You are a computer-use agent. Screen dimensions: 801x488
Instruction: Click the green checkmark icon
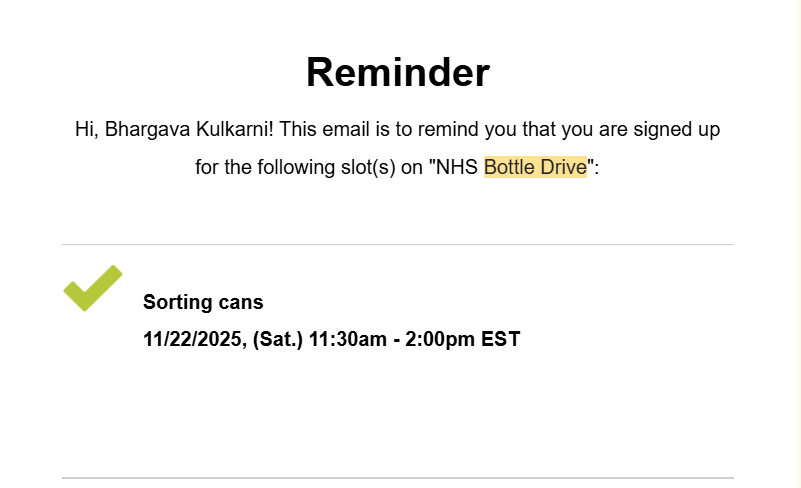[92, 288]
